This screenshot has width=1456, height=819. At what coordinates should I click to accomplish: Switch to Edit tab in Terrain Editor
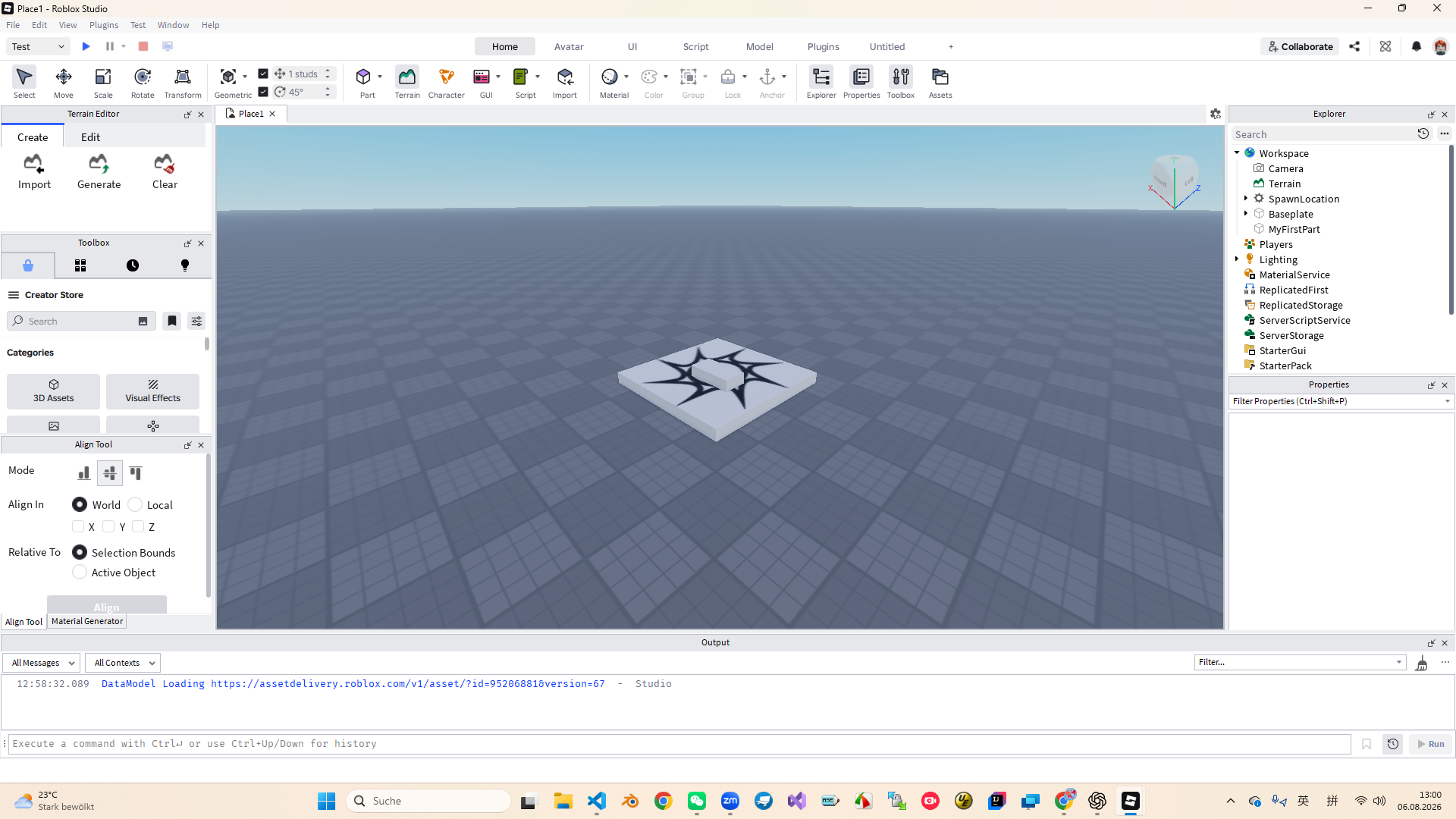pos(90,137)
